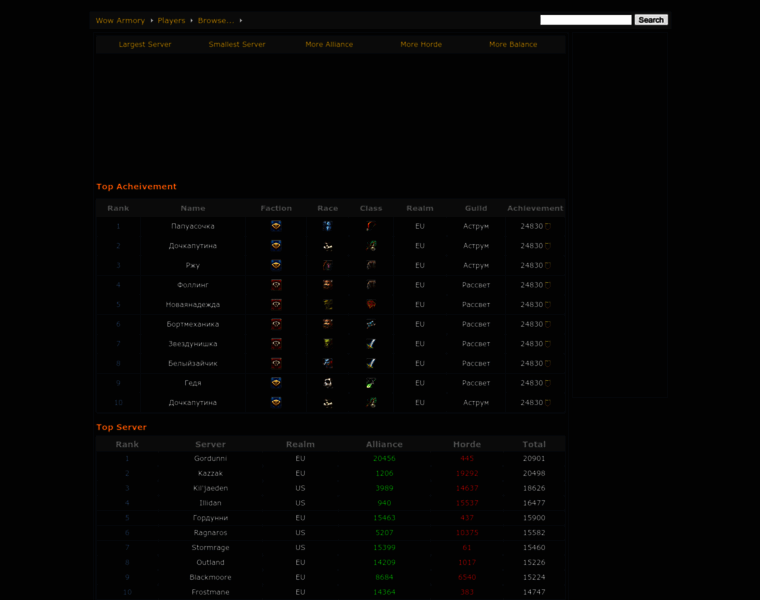Screen dimensions: 760x600
Task: Click class icon in Бортмеханика row
Action: [371, 324]
